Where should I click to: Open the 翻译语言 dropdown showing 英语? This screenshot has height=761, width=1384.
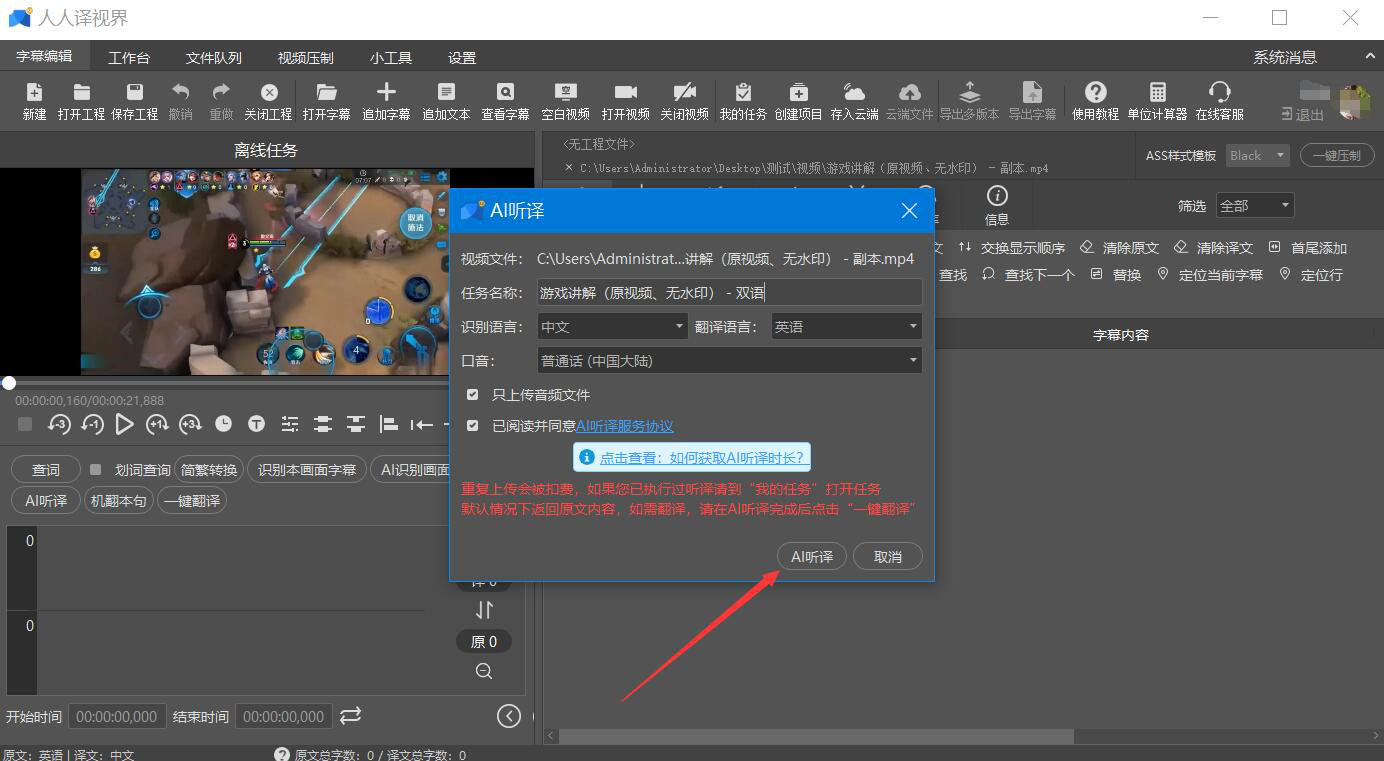(x=846, y=327)
